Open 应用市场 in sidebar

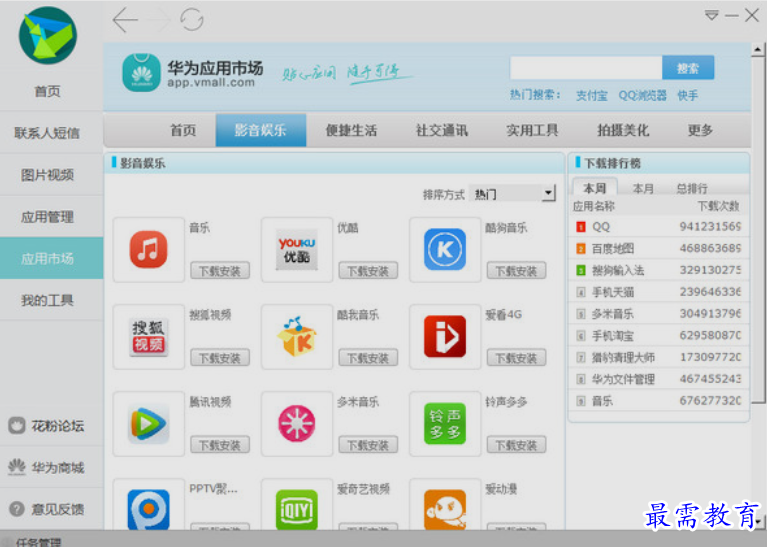coord(51,258)
